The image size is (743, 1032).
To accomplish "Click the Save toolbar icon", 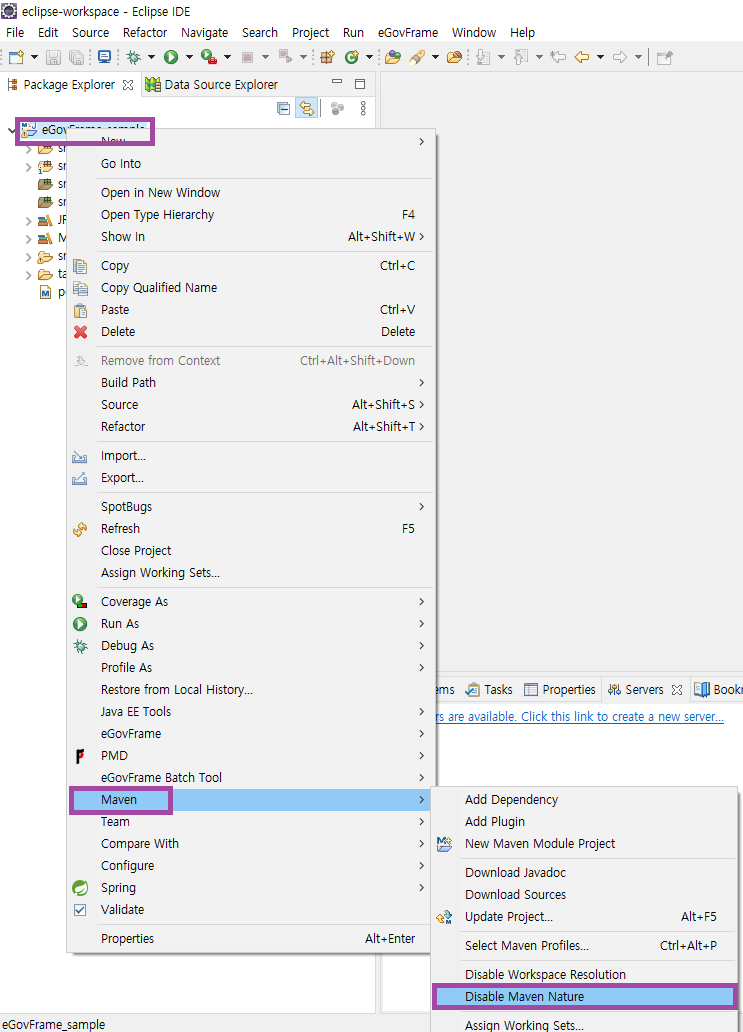I will [53, 57].
